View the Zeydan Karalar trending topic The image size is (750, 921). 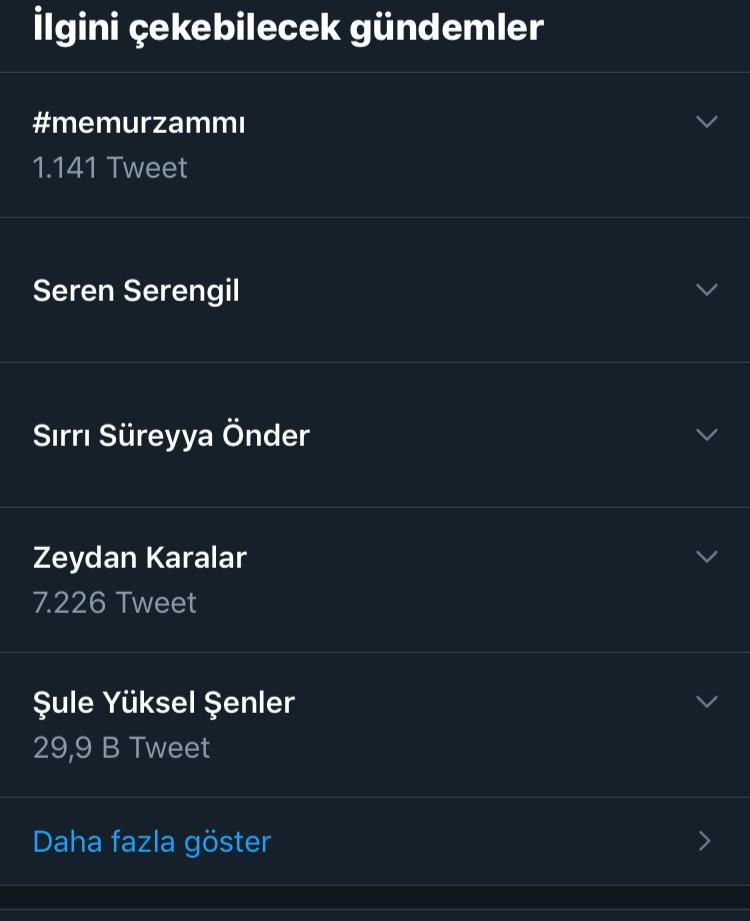[140, 558]
